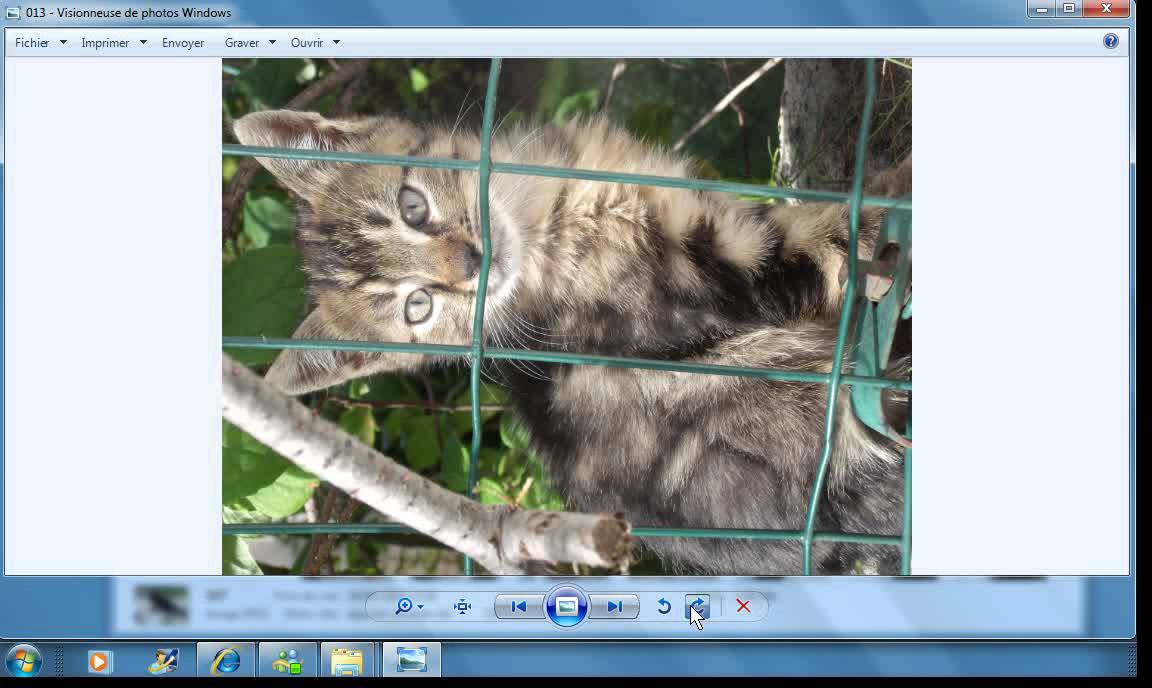The height and width of the screenshot is (688, 1152).
Task: Rotate the photo counterclockwise
Action: tap(663, 606)
